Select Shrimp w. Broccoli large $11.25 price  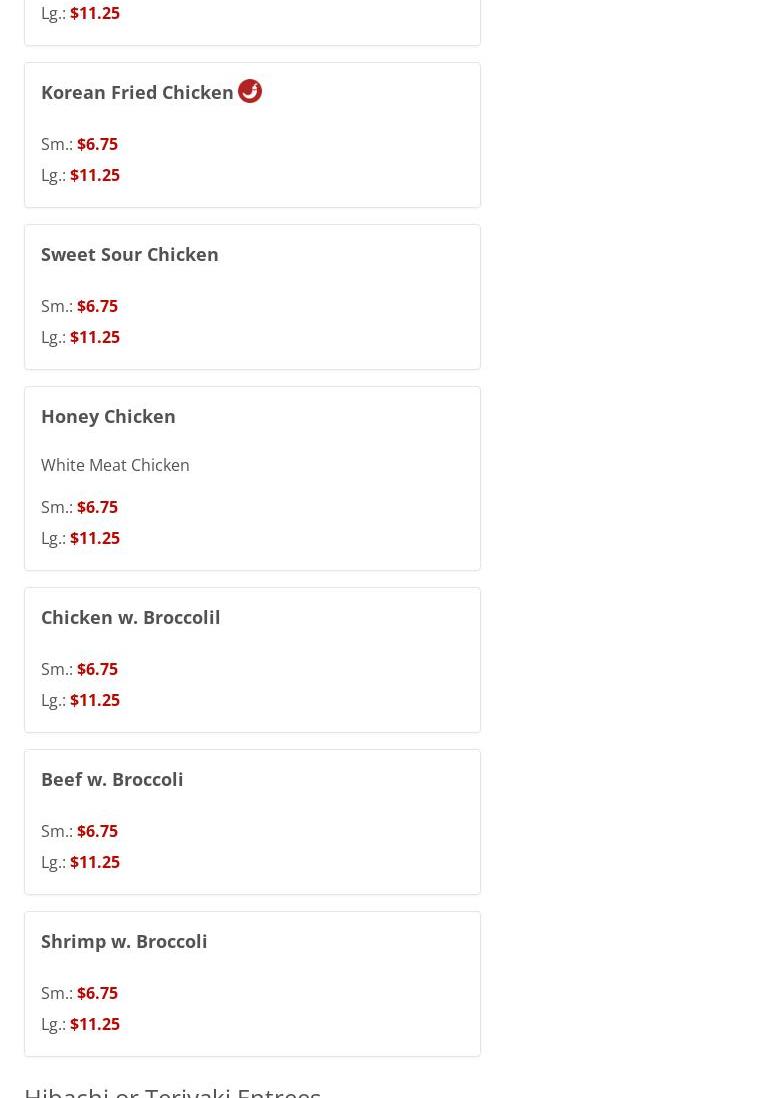[x=95, y=1024]
